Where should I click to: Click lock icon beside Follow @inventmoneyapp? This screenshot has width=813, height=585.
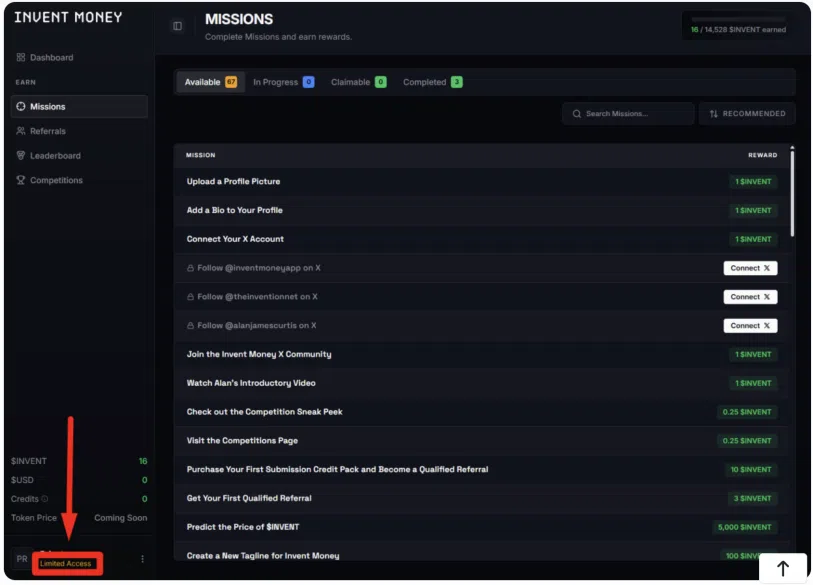(x=190, y=268)
